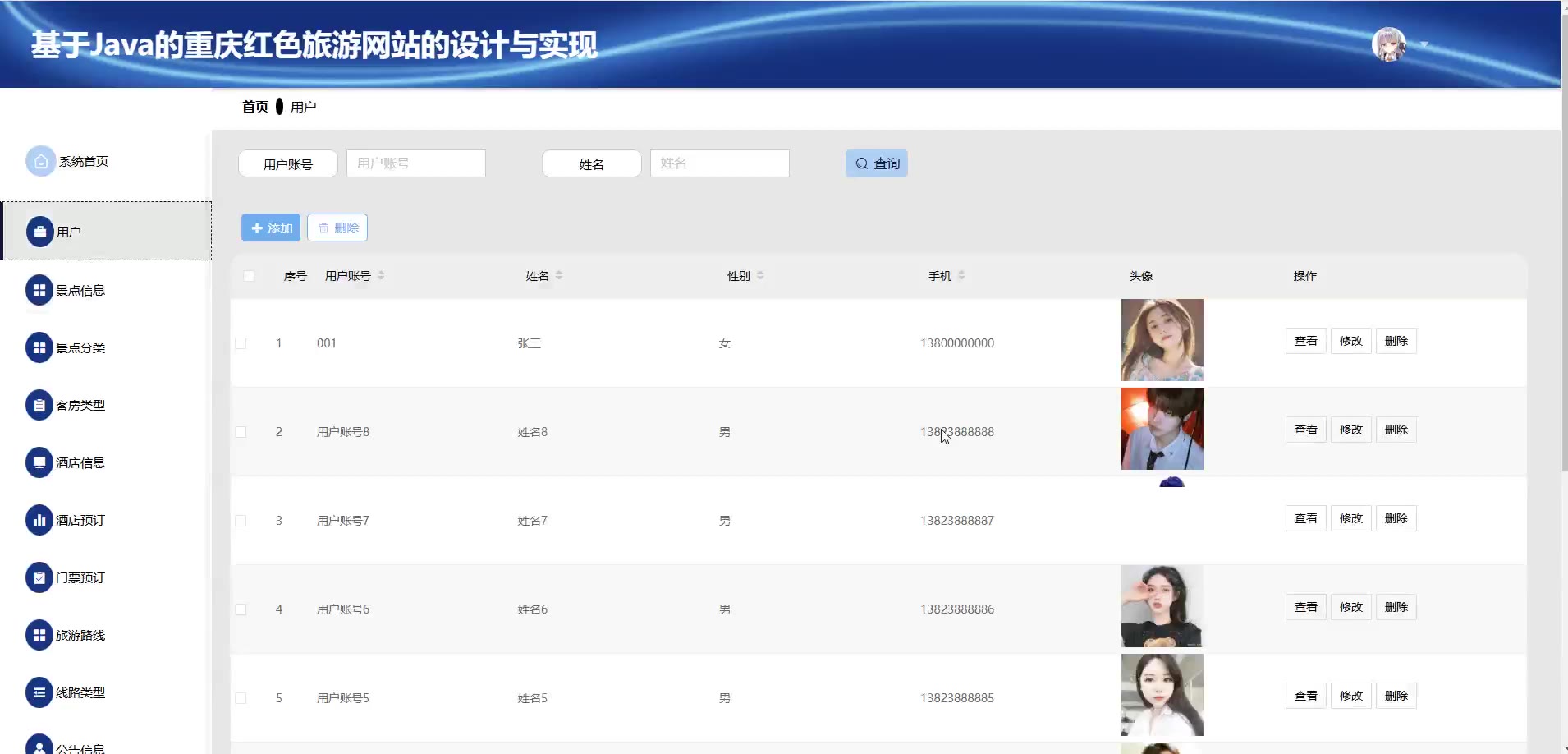1568x754 pixels.
Task: Open 门票预订 via its sidebar icon
Action: (x=39, y=577)
